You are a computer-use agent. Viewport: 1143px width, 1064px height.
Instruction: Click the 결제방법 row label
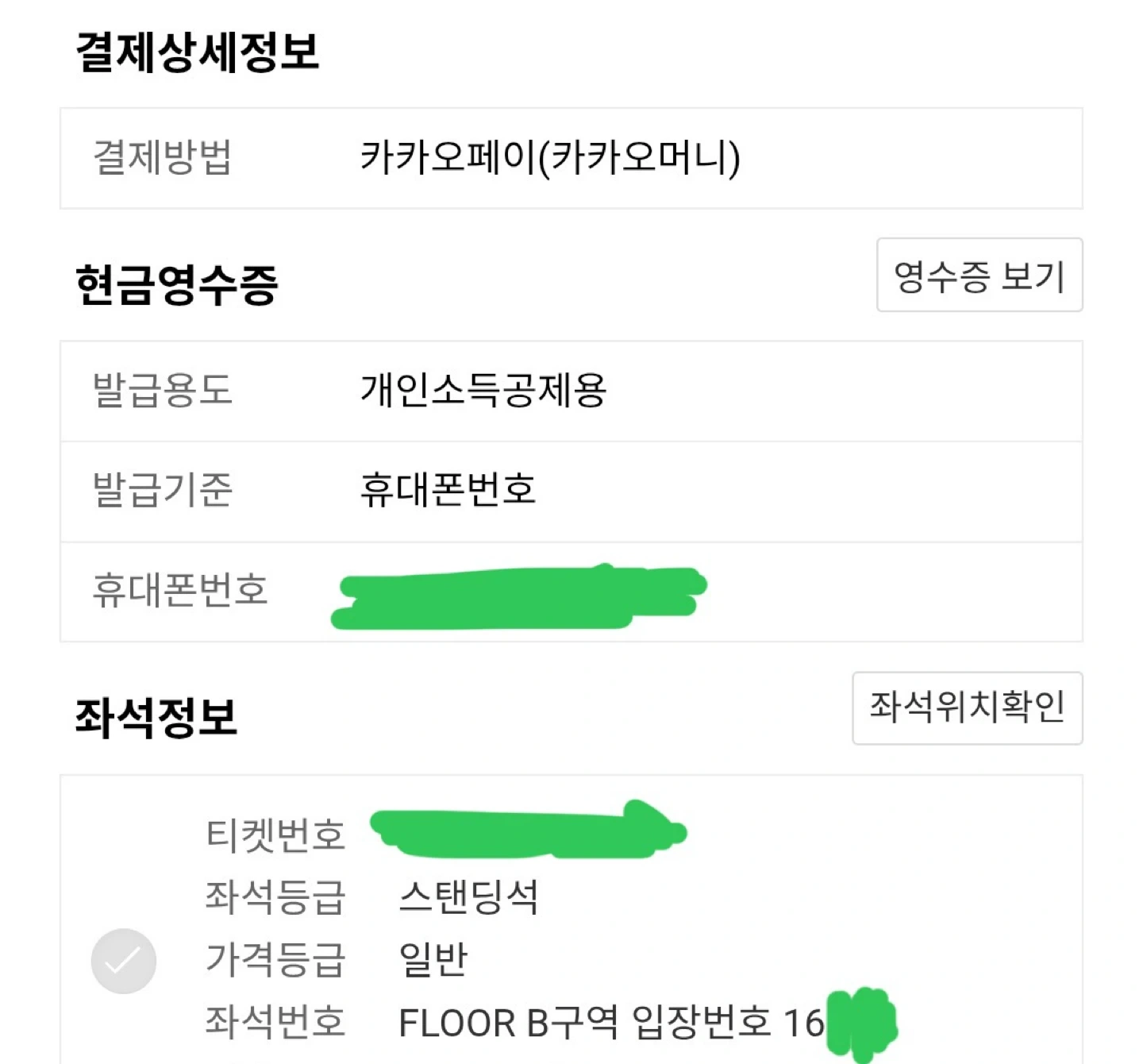(x=162, y=156)
